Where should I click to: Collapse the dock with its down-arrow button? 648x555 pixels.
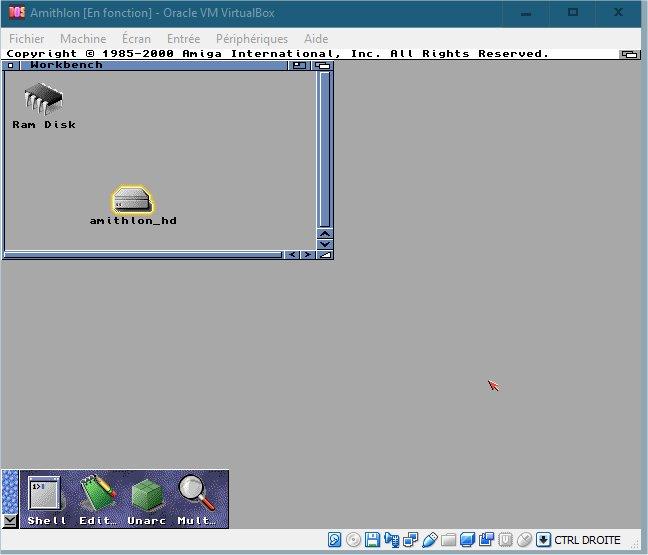10,521
